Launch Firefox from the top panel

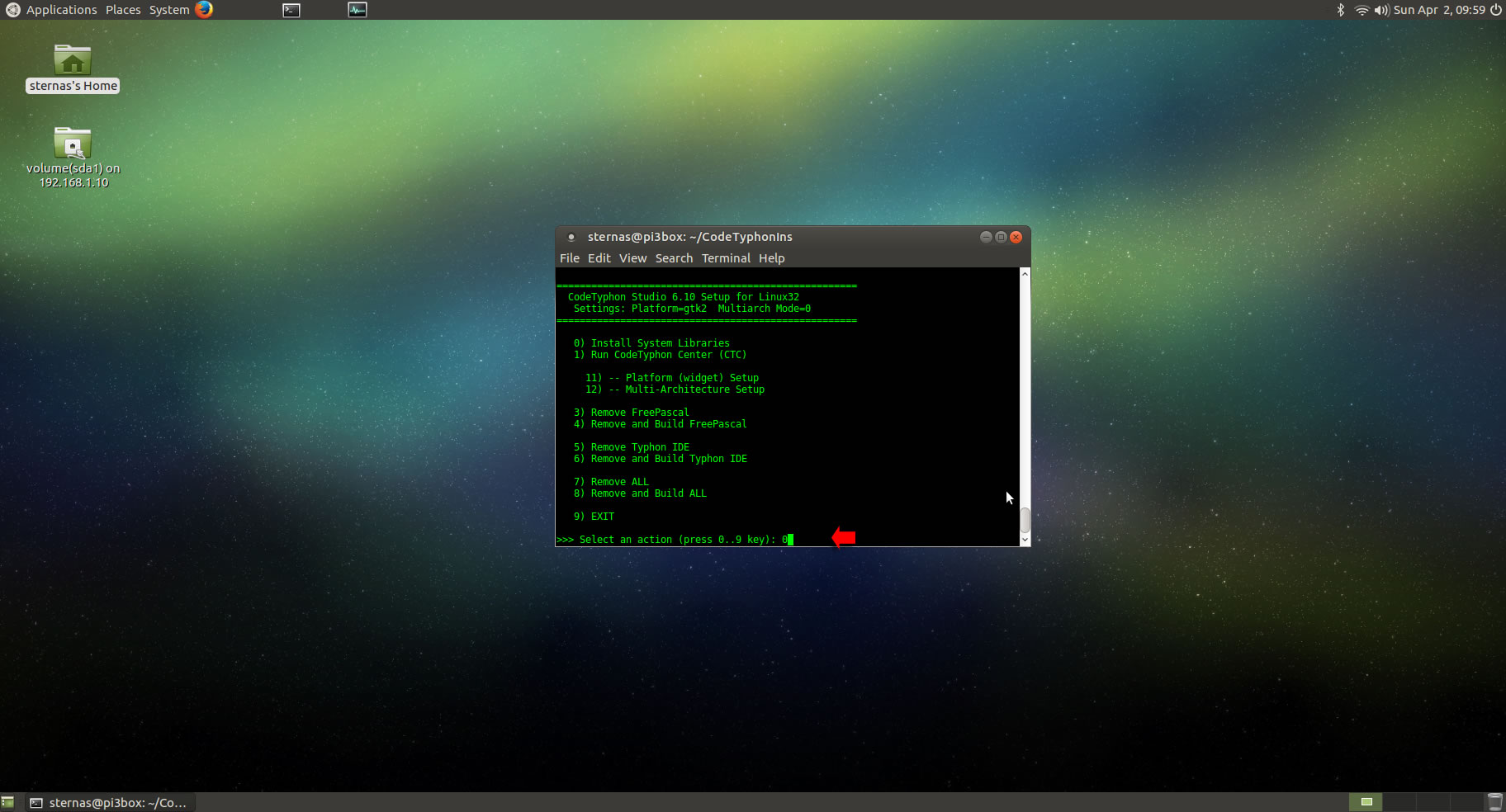204,10
